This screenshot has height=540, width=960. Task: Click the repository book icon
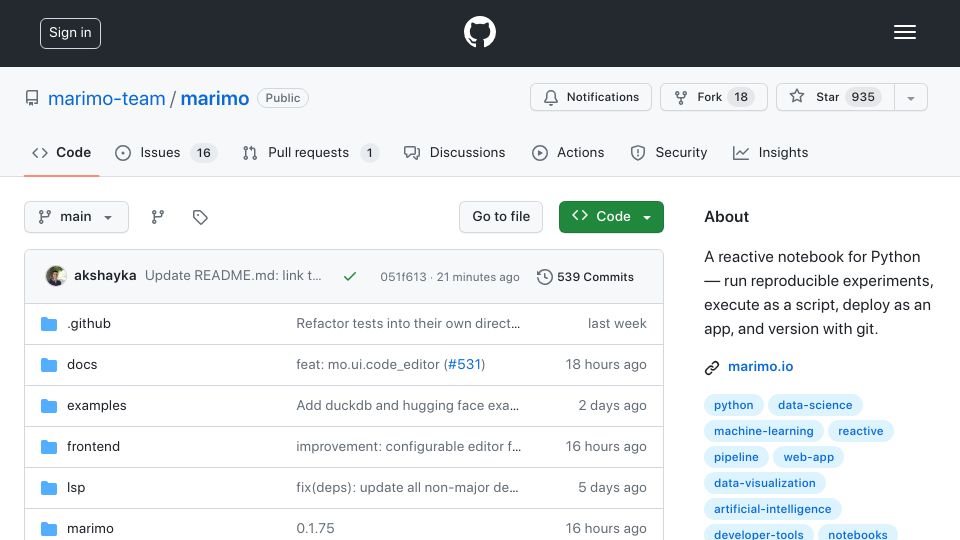pyautogui.click(x=32, y=98)
